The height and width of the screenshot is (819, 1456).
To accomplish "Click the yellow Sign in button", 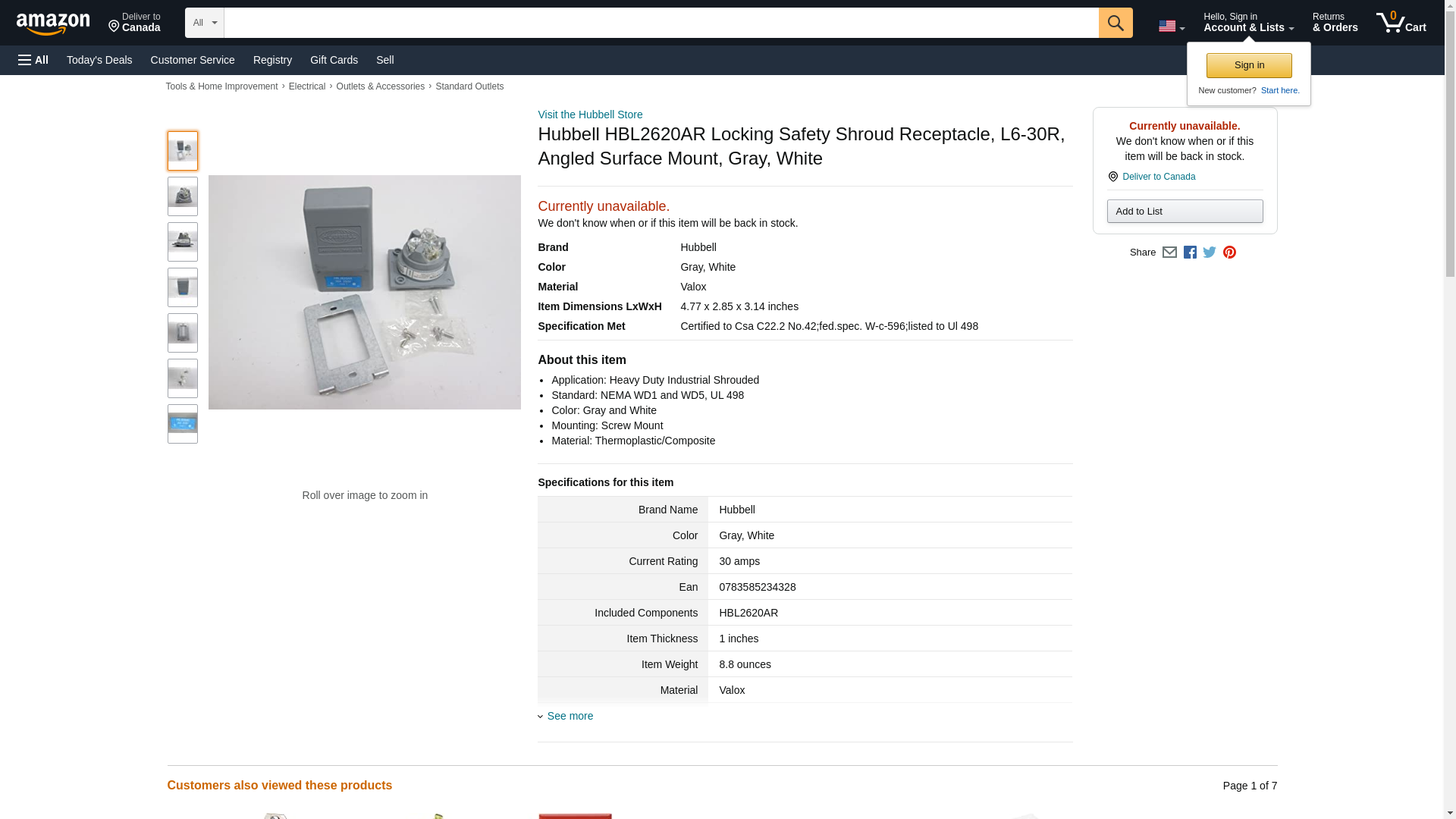I will (x=1249, y=65).
